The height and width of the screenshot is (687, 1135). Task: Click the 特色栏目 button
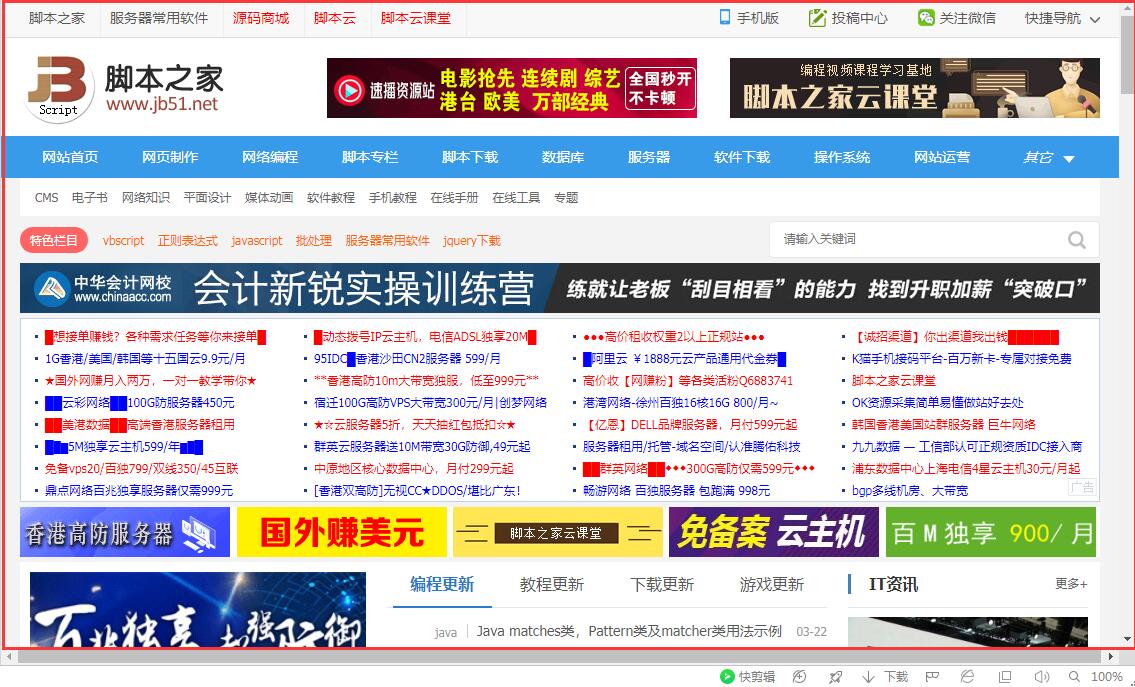click(54, 240)
